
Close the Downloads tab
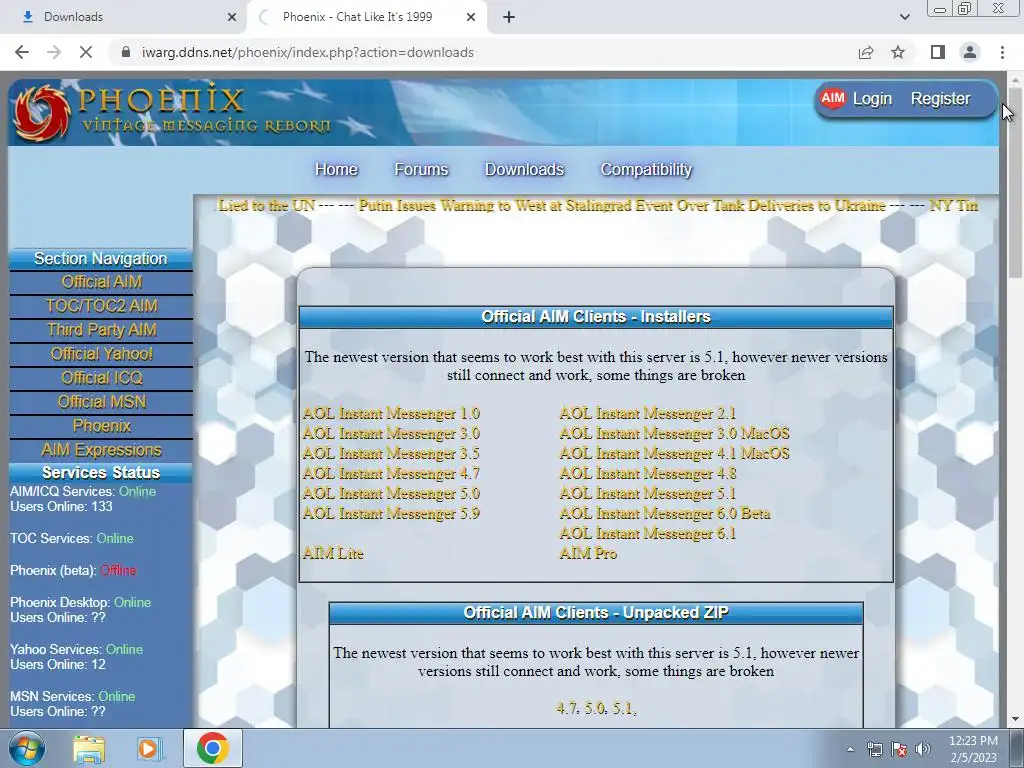click(x=232, y=17)
